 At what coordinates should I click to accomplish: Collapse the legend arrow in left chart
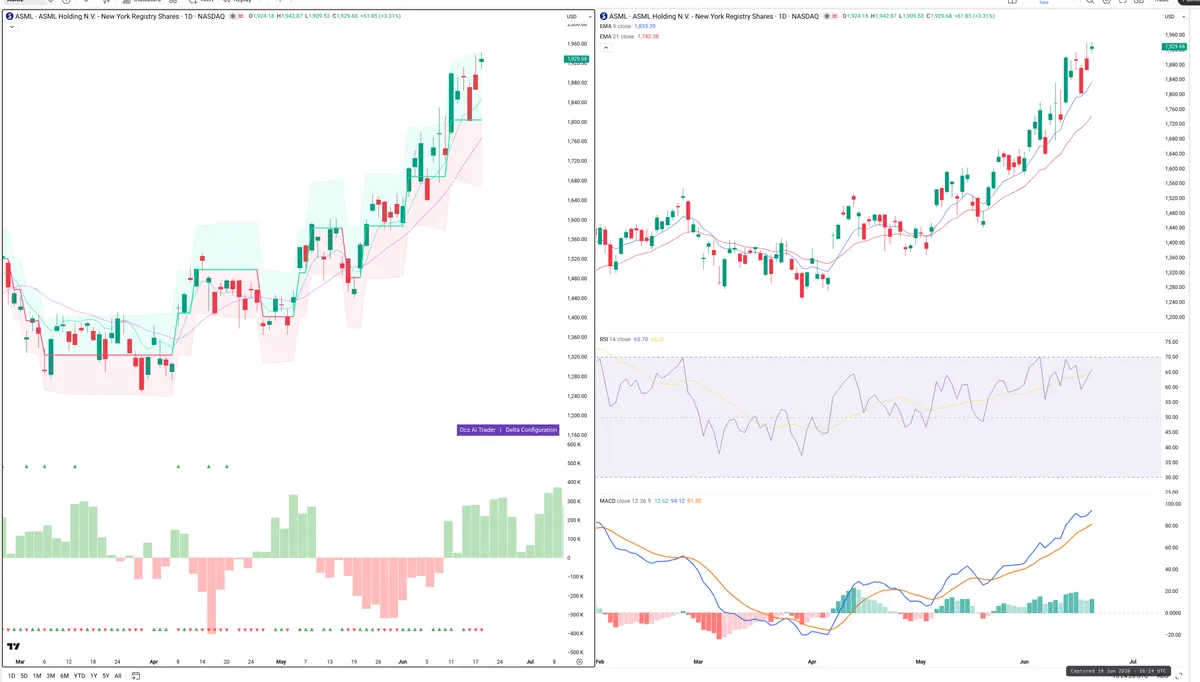click(x=10, y=27)
